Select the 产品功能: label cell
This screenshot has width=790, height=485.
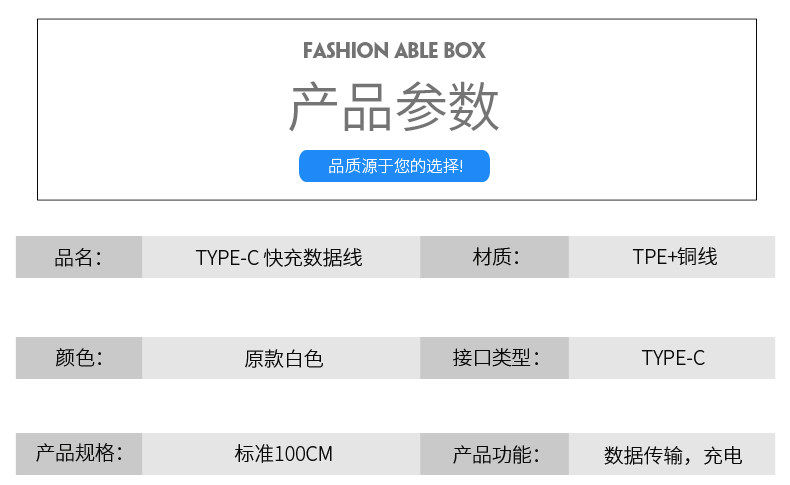point(495,455)
